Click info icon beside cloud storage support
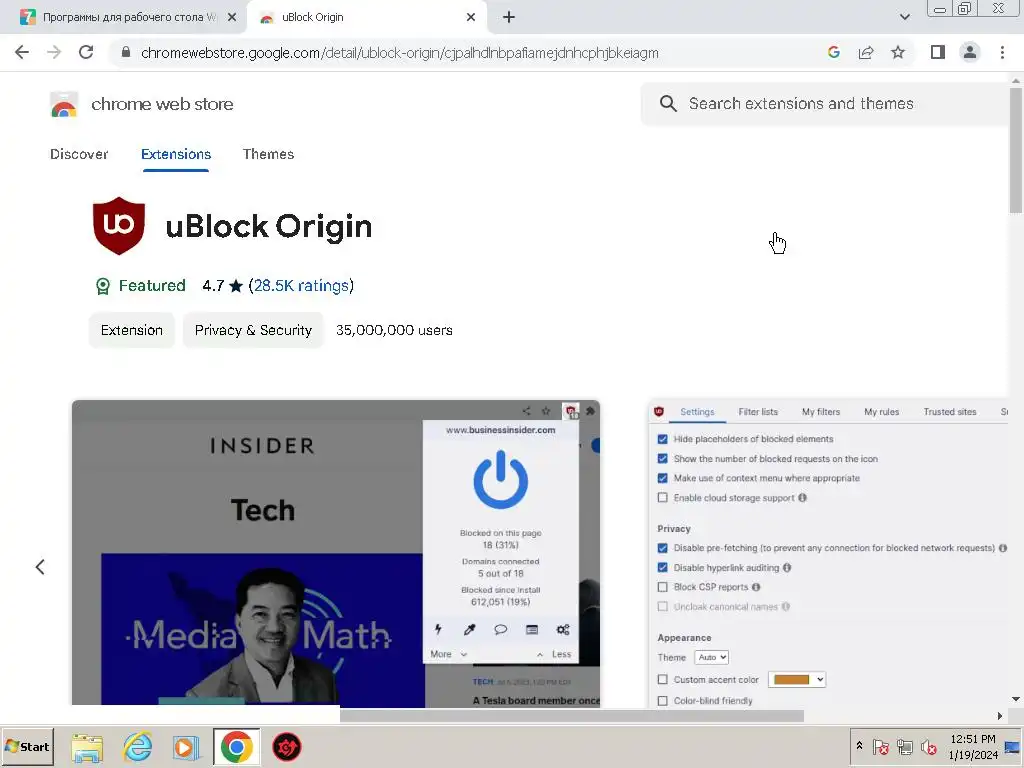 point(803,498)
